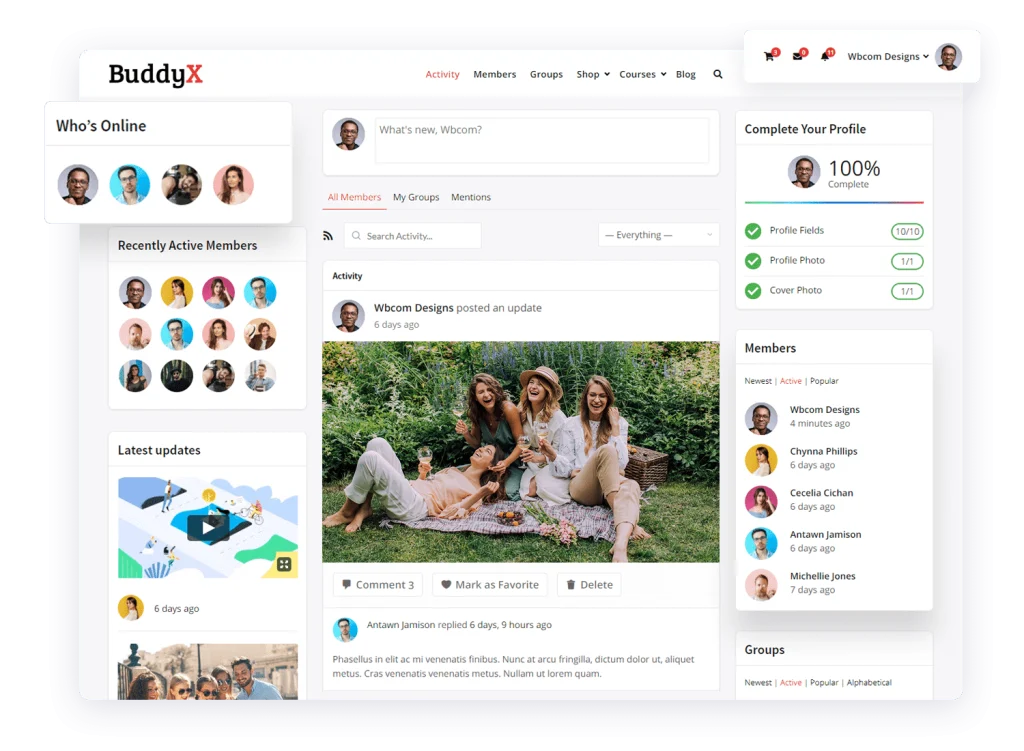Click the Cover Photo green checkmark
Screen dimensions: 1024x751
click(x=753, y=291)
